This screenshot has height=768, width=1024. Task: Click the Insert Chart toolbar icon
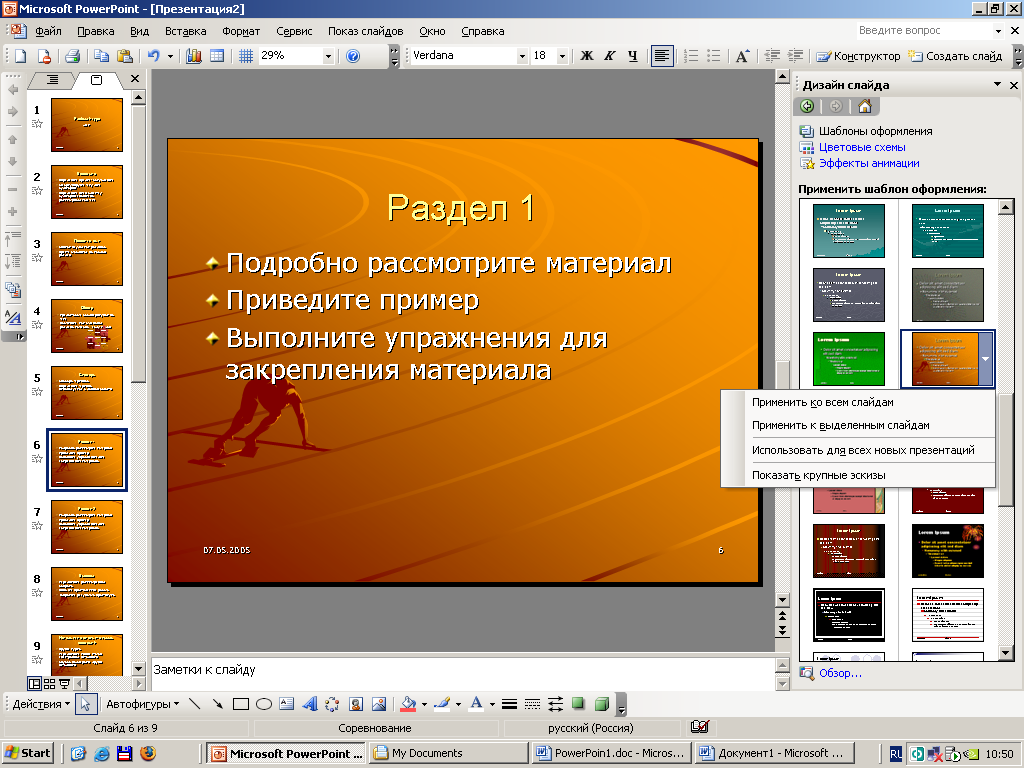pos(194,56)
